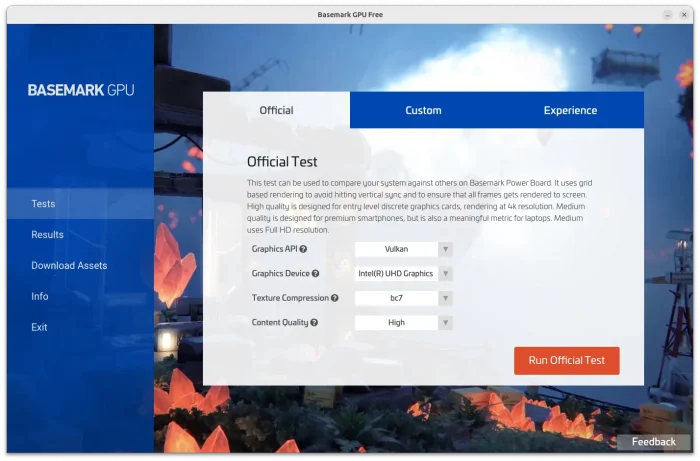Image resolution: width=700 pixels, height=461 pixels.
Task: Click the Basemark GPU Free title bar text
Action: [350, 15]
